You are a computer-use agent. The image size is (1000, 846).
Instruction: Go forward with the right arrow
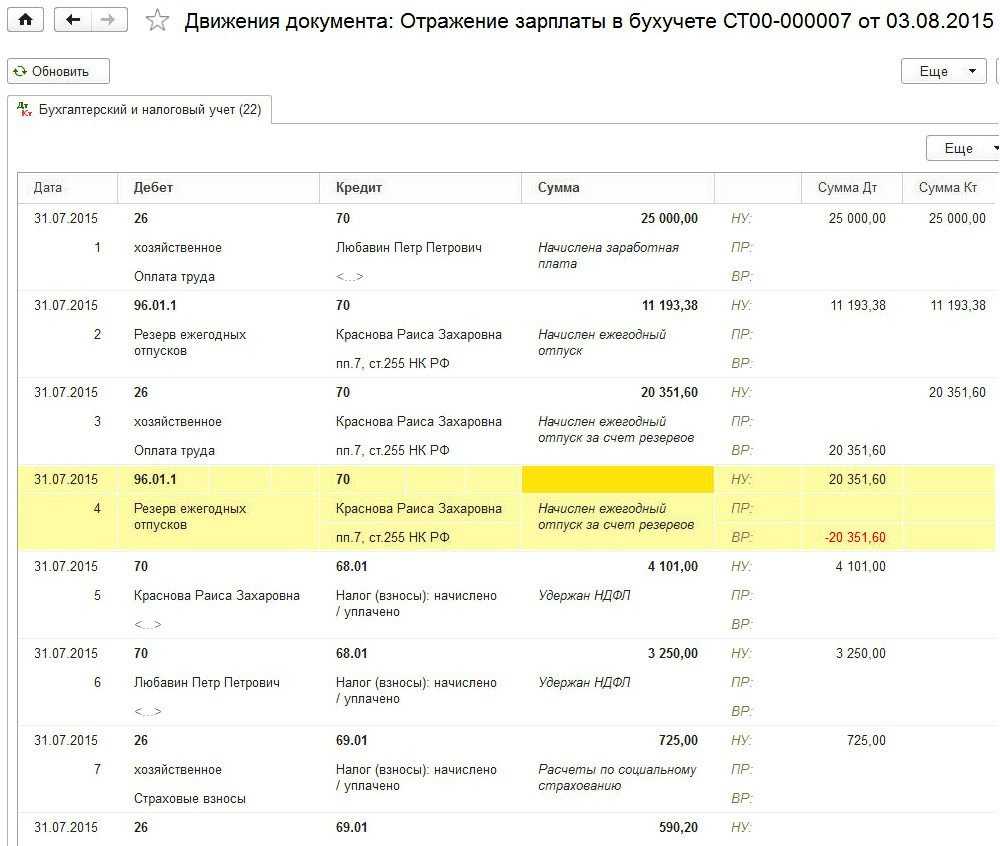click(110, 20)
